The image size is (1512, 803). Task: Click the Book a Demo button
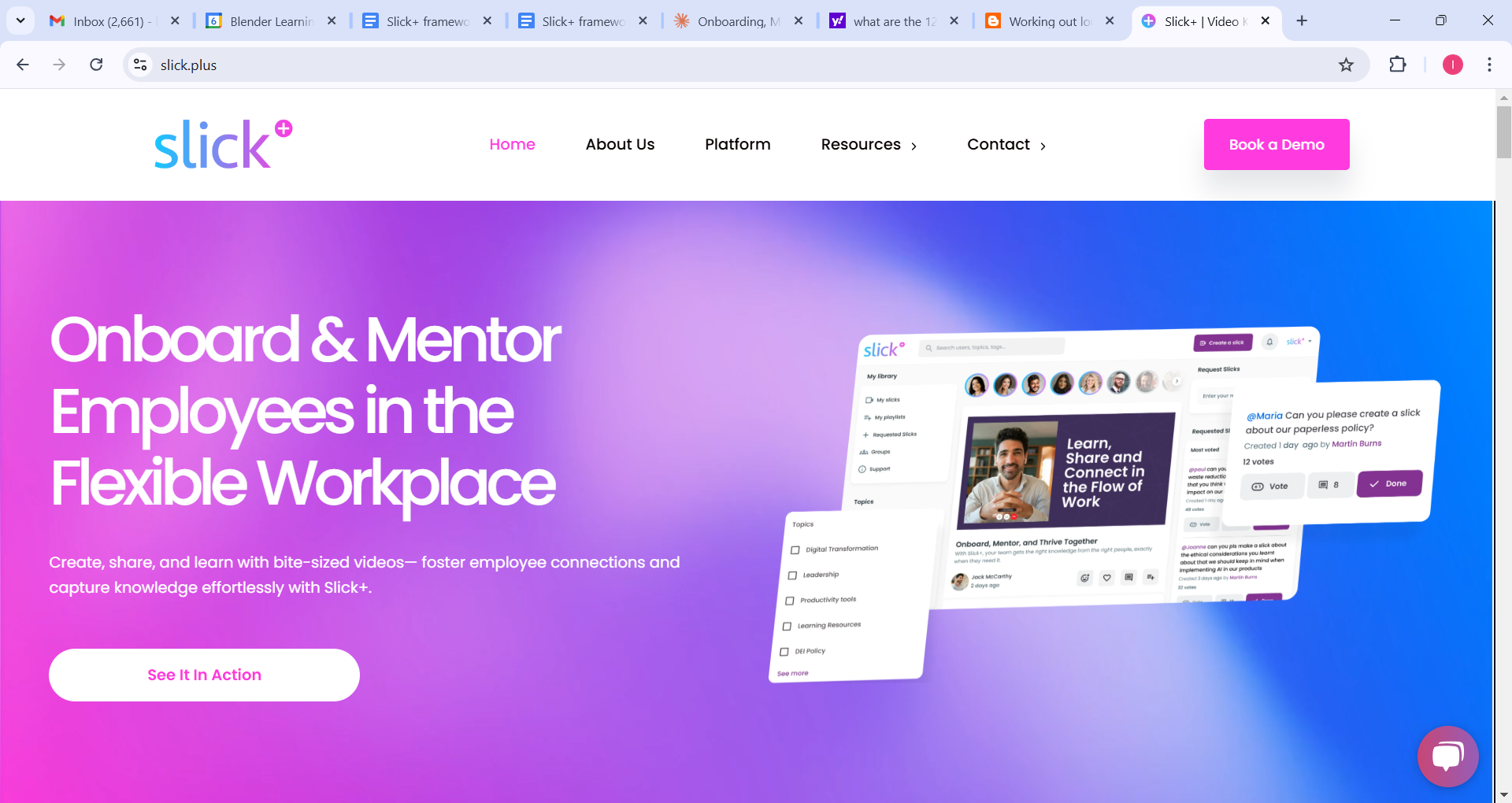pyautogui.click(x=1277, y=144)
